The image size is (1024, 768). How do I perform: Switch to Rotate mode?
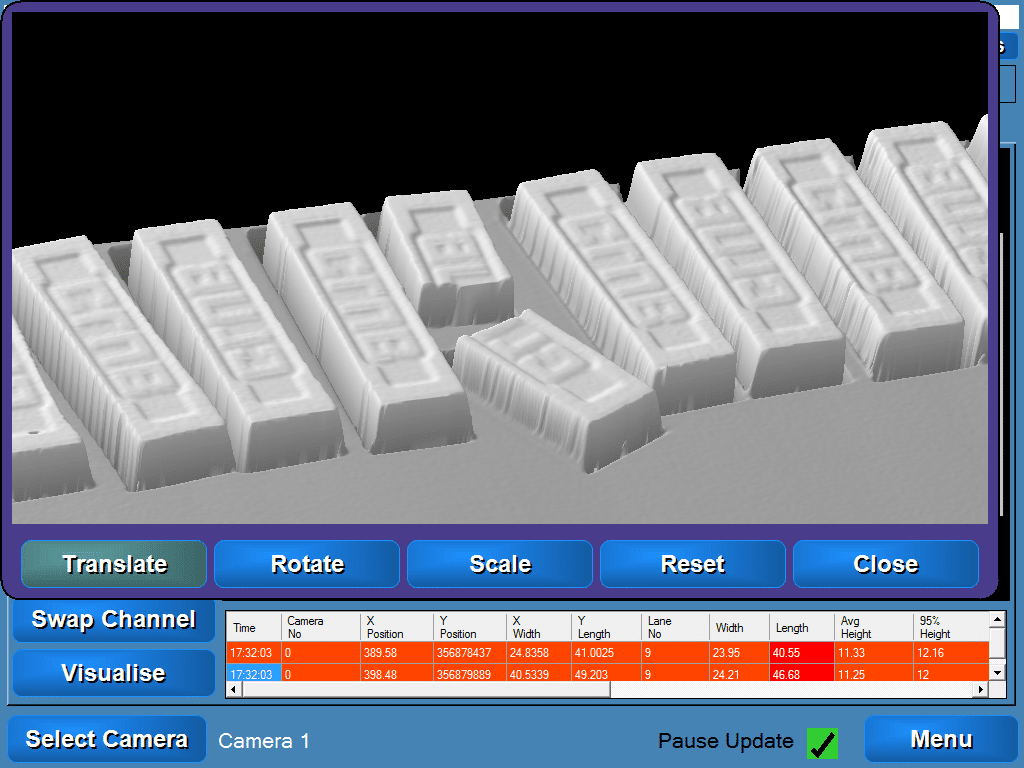(x=306, y=564)
